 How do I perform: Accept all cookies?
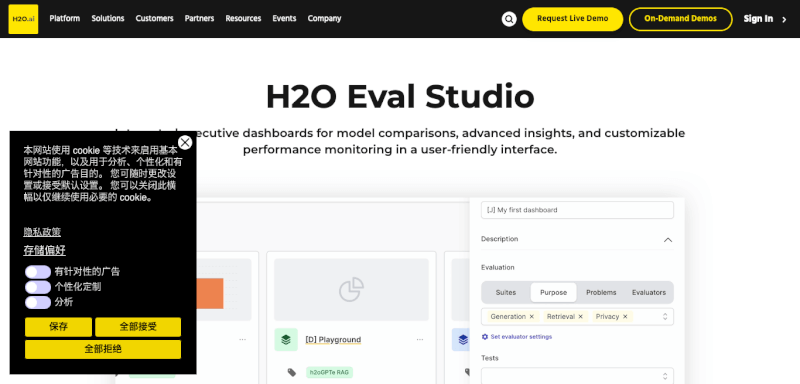coord(138,327)
